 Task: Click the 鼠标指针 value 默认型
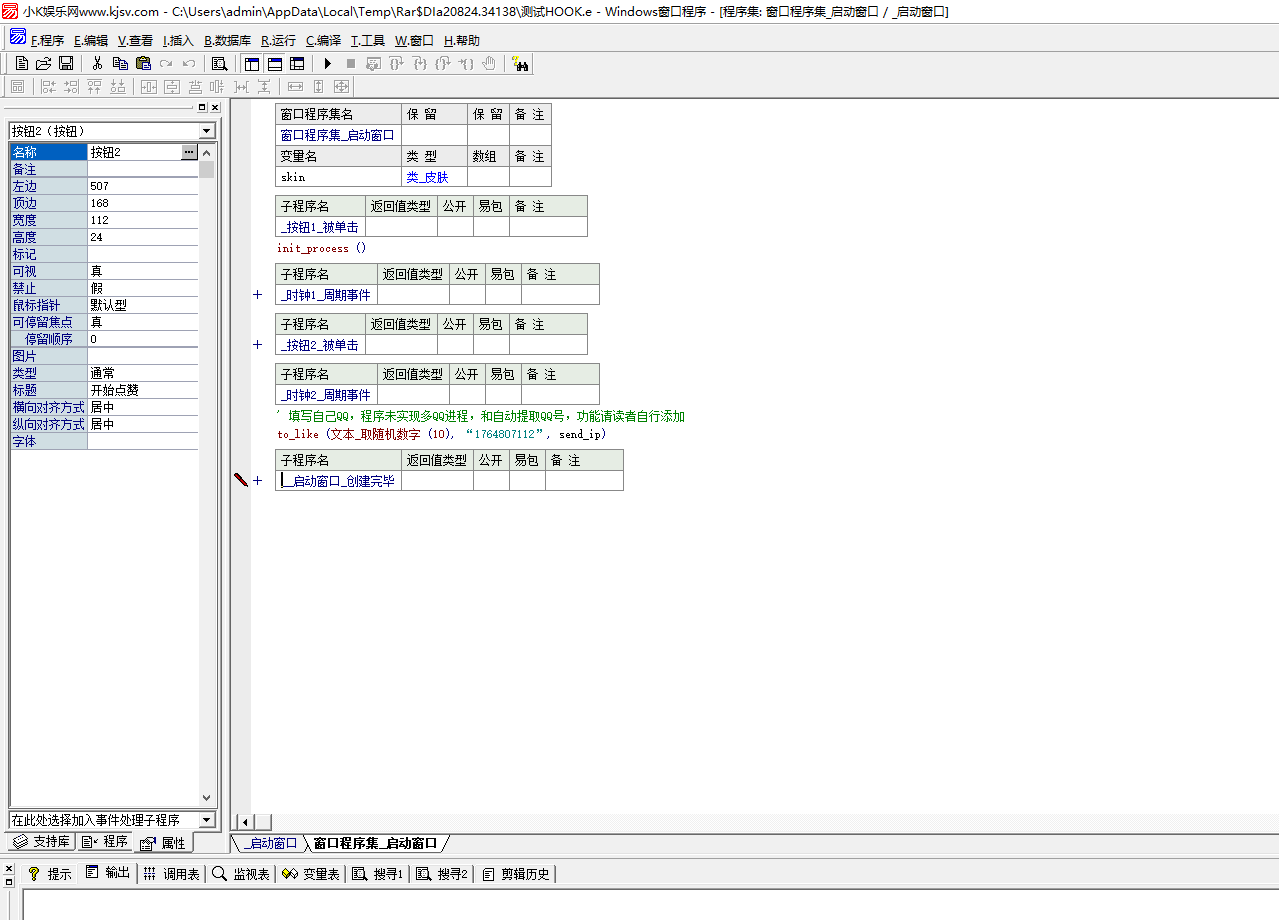[x=143, y=305]
